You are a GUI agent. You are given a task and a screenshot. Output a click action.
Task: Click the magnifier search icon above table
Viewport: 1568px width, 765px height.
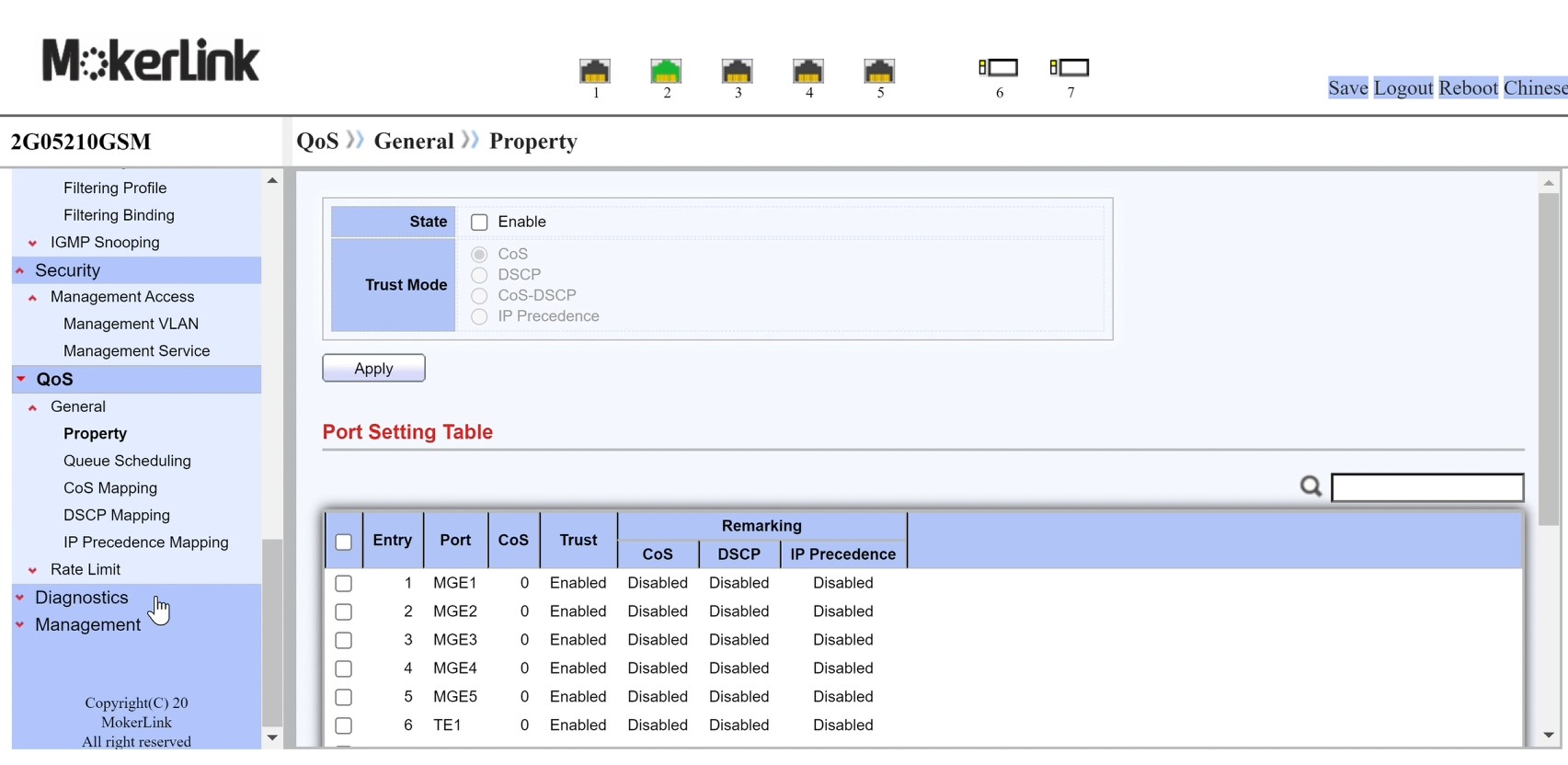(x=1310, y=486)
